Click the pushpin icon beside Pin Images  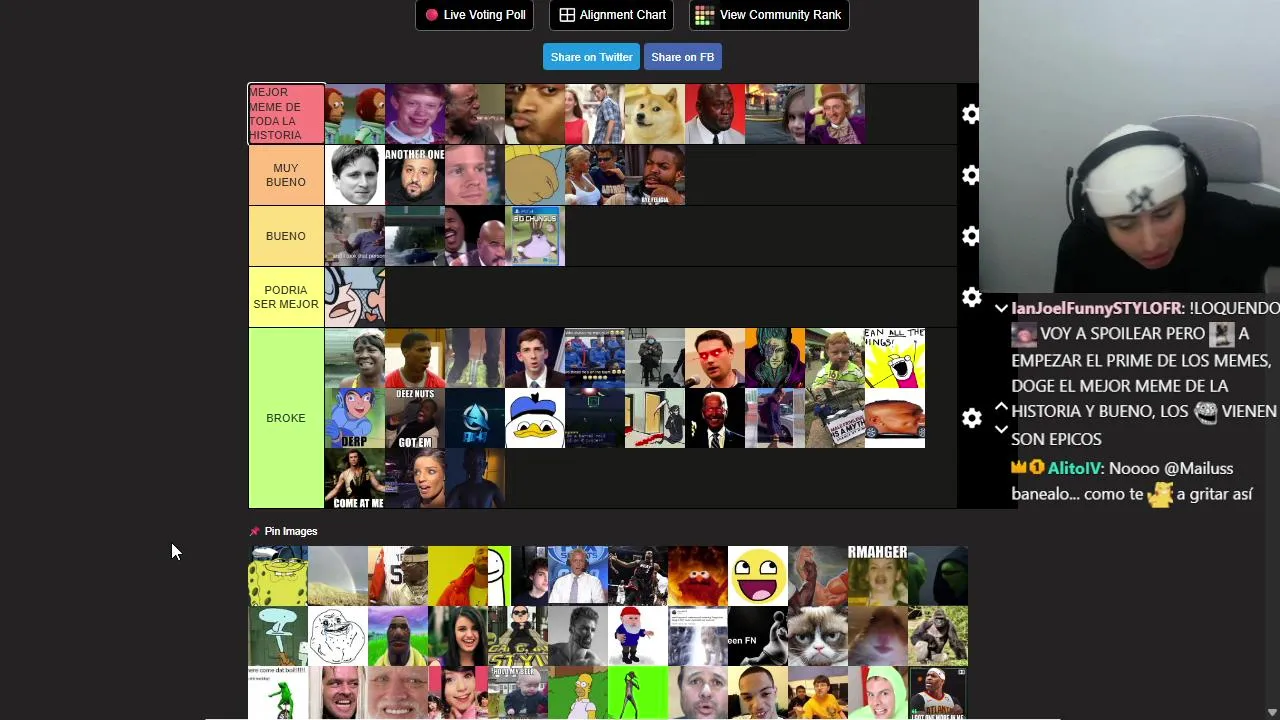[x=254, y=531]
